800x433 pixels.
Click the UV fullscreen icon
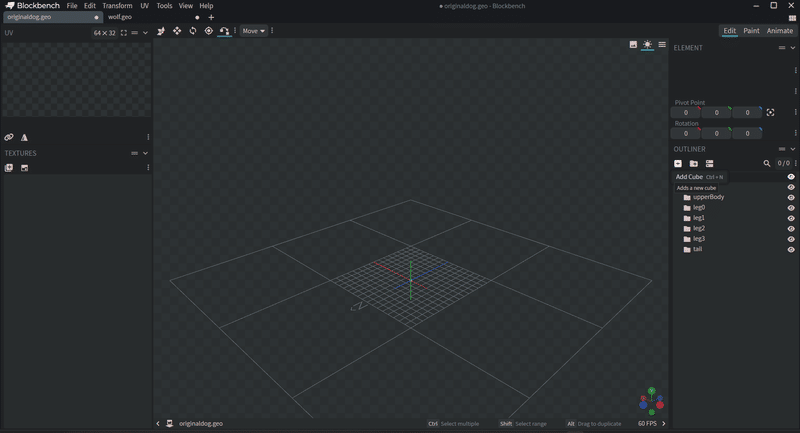point(123,33)
